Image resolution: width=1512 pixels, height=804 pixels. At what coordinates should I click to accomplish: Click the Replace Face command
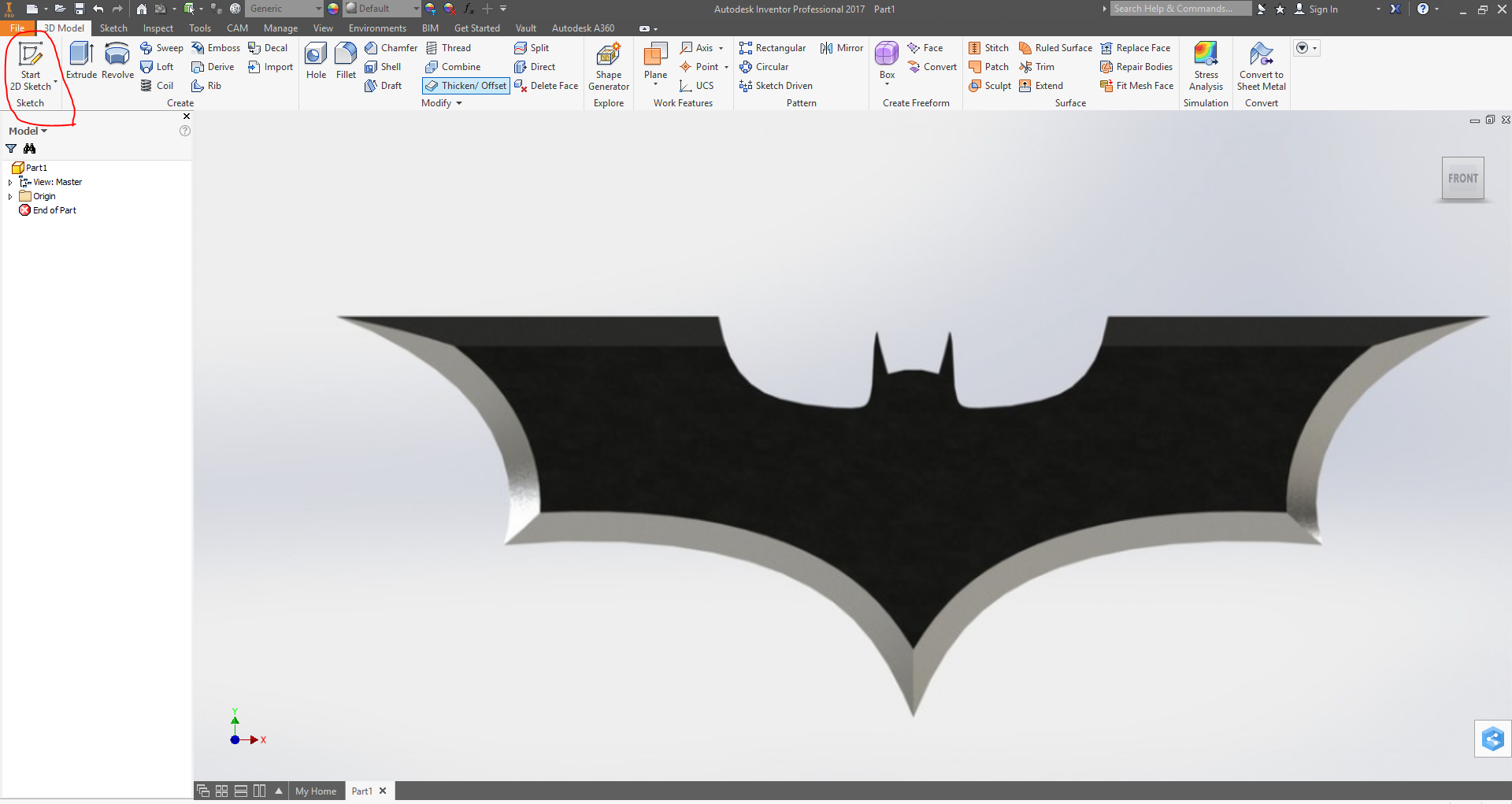point(1136,48)
